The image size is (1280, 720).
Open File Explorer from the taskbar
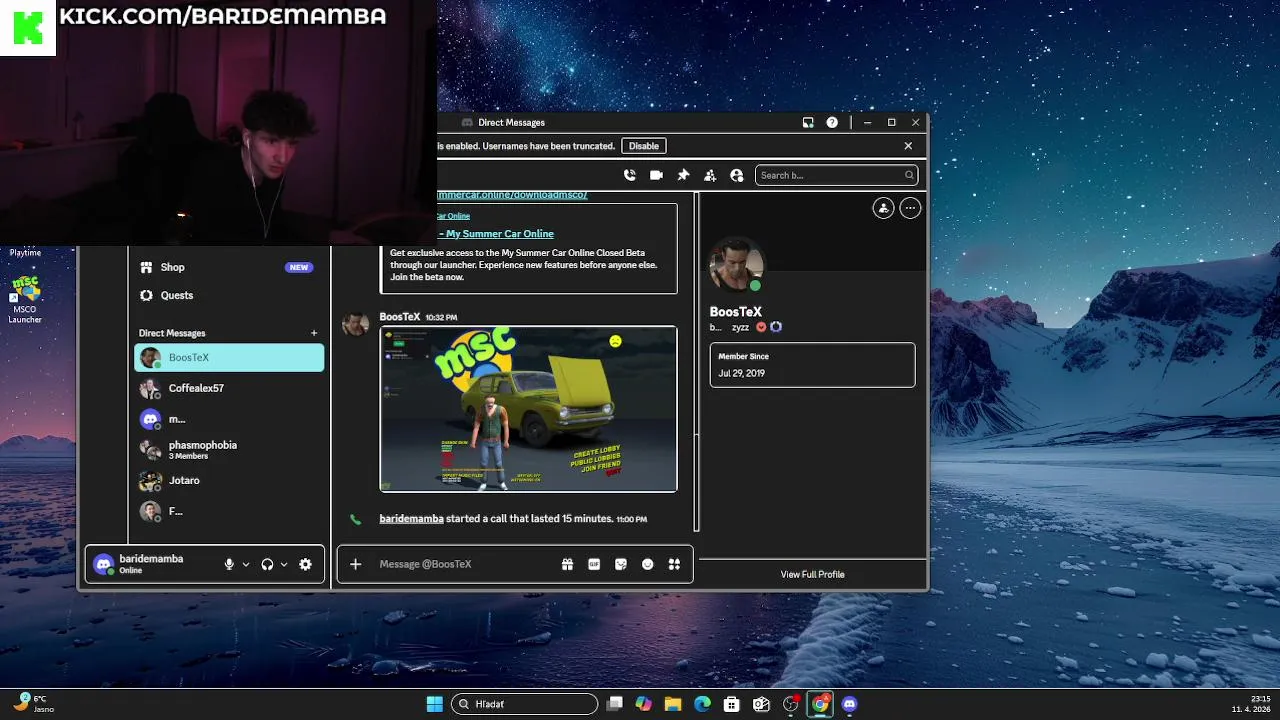(x=673, y=704)
